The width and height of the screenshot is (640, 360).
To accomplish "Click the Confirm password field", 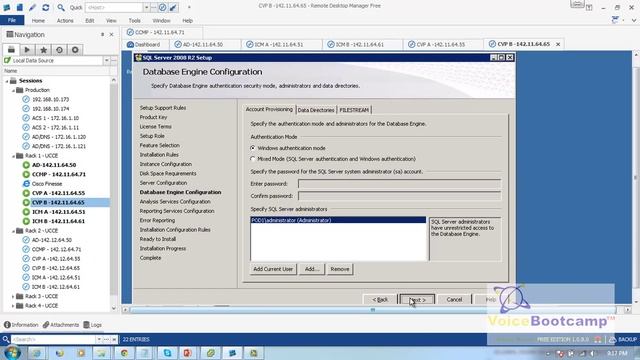I will pyautogui.click(x=399, y=196).
